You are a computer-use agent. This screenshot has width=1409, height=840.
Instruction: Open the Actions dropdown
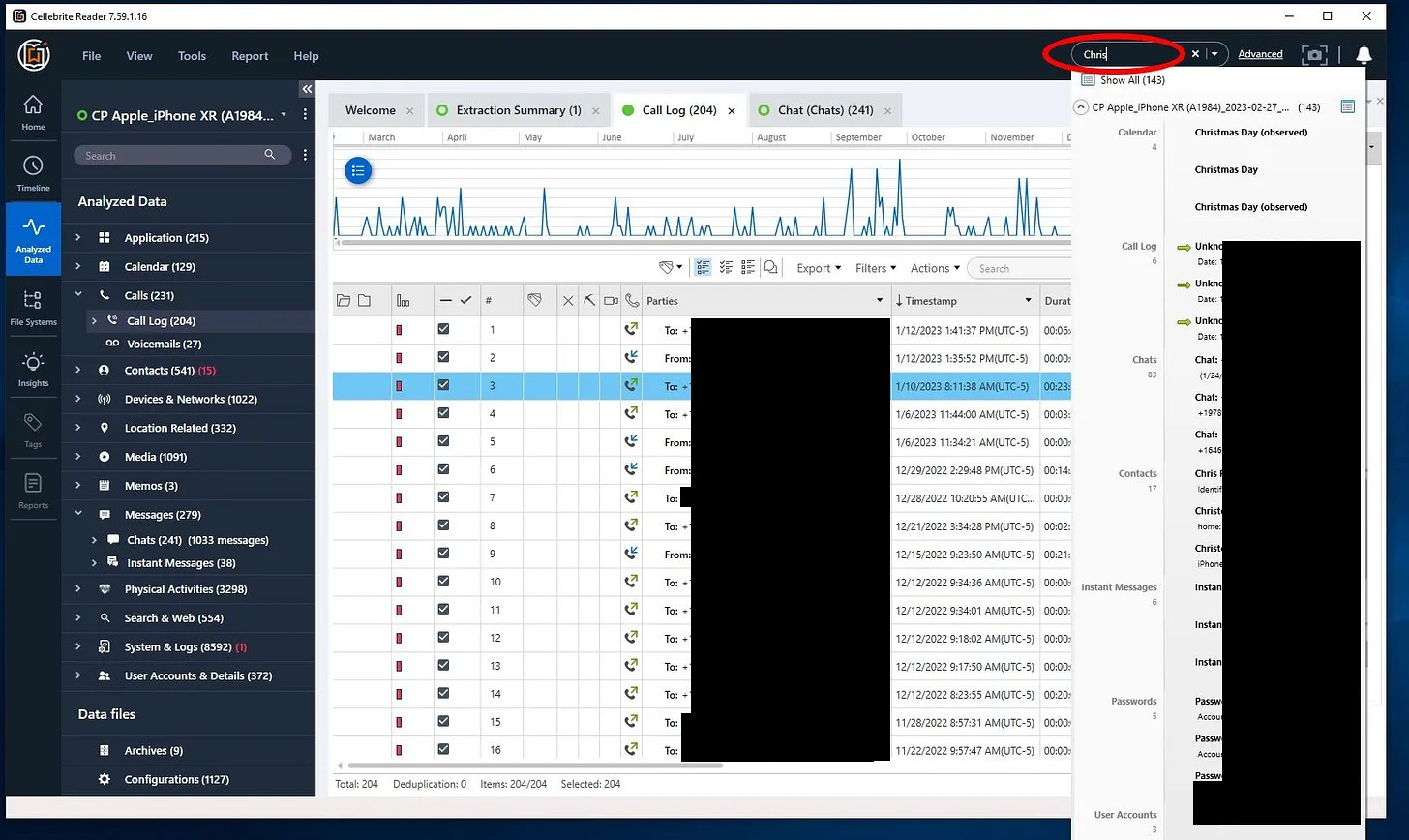(935, 268)
